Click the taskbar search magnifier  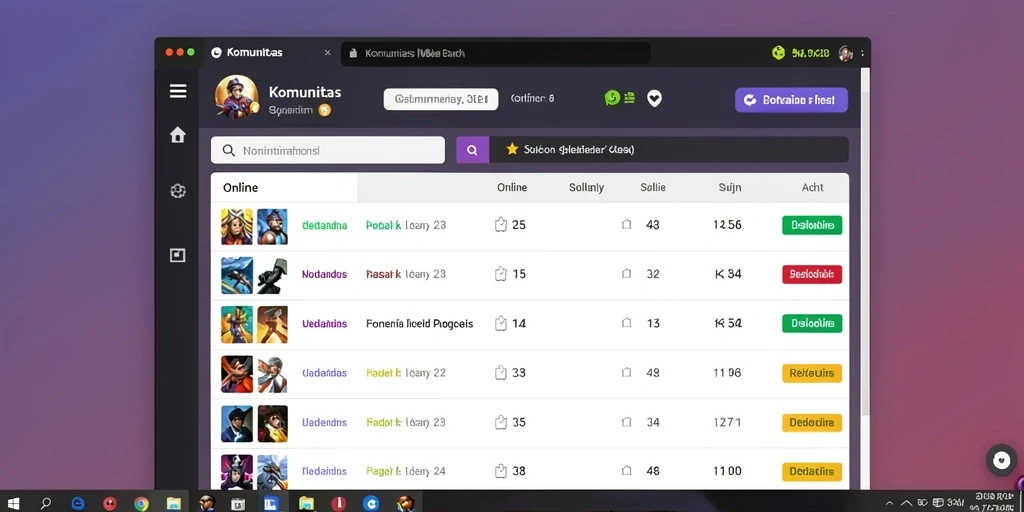point(46,504)
